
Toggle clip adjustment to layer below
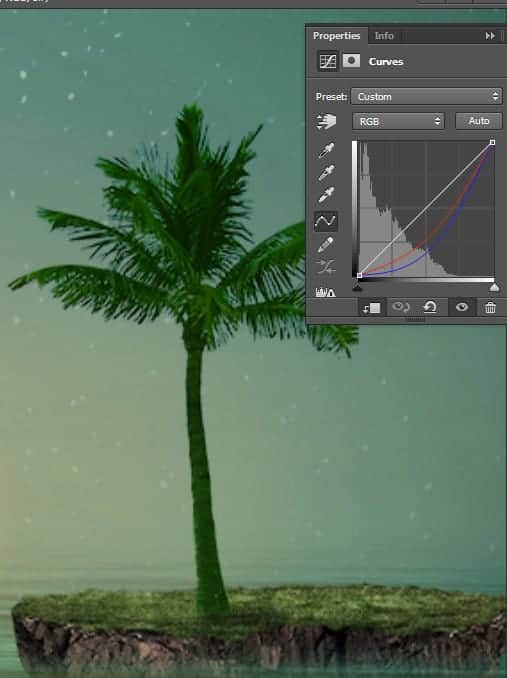point(372,307)
